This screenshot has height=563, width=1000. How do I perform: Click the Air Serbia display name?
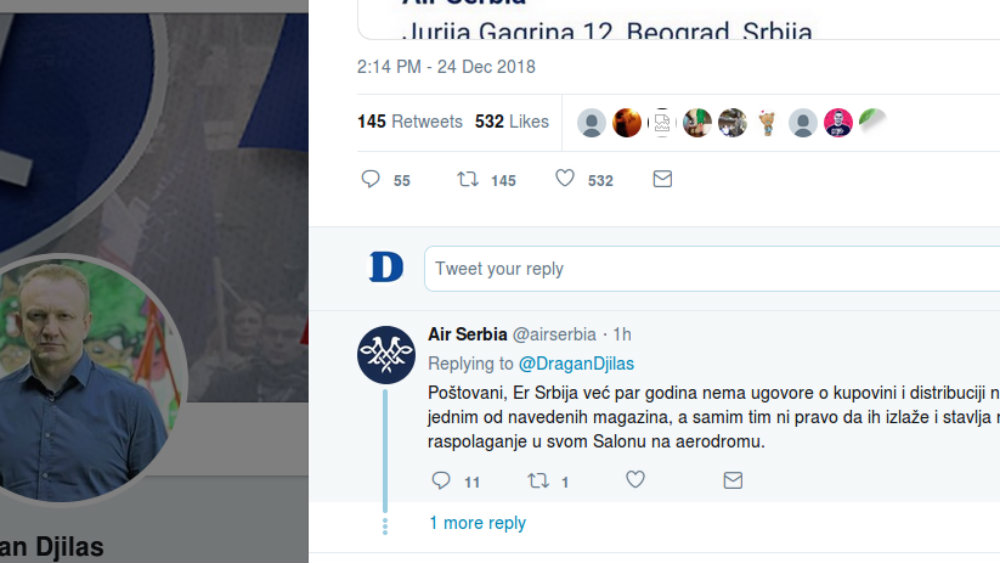467,334
